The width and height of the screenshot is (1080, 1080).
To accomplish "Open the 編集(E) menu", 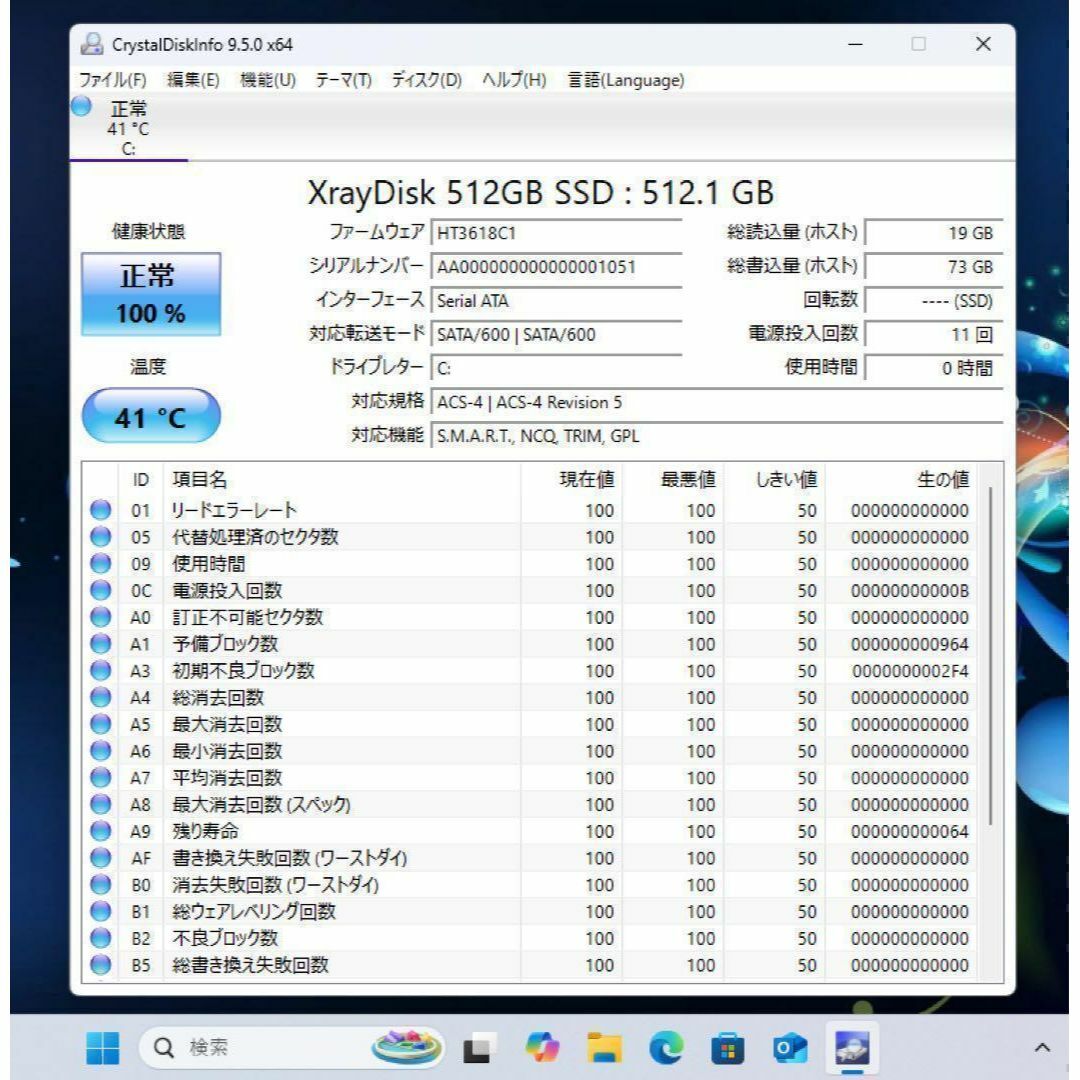I will pyautogui.click(x=193, y=80).
